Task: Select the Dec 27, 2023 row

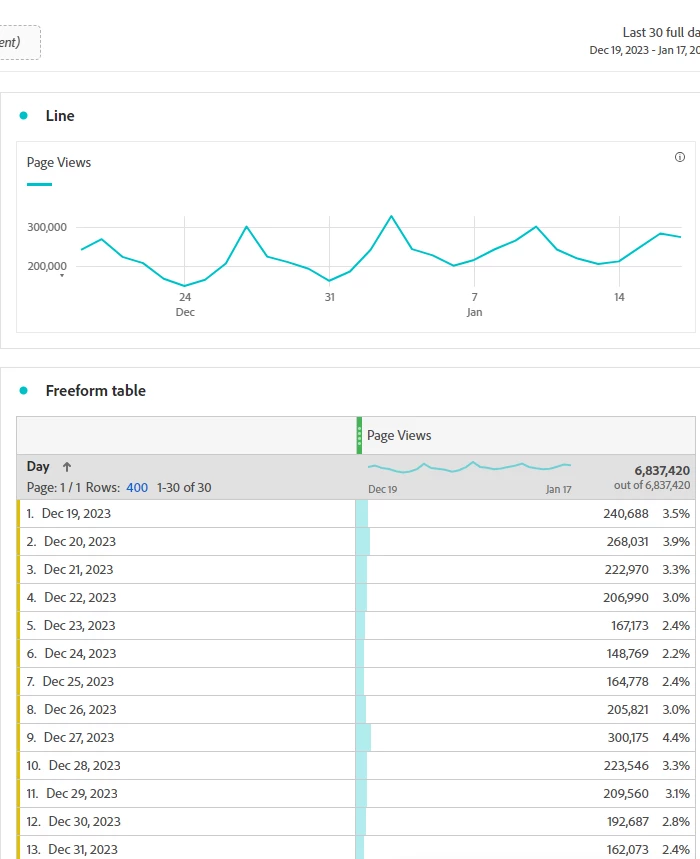Action: point(356,737)
